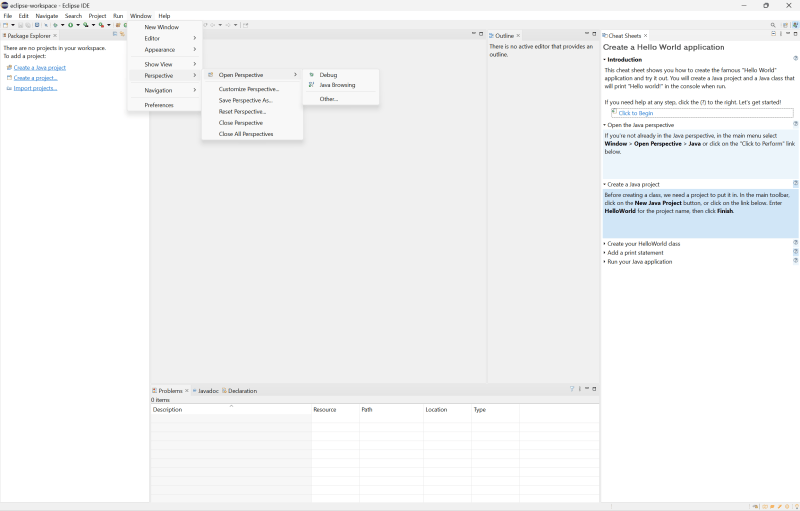The height and width of the screenshot is (511, 800).
Task: Click the Import projects... link
Action: 35,88
